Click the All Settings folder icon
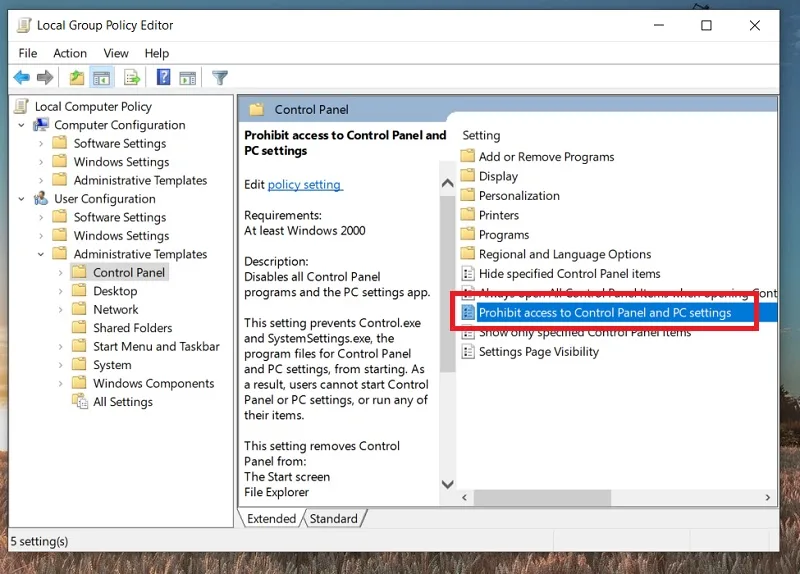 tap(80, 402)
